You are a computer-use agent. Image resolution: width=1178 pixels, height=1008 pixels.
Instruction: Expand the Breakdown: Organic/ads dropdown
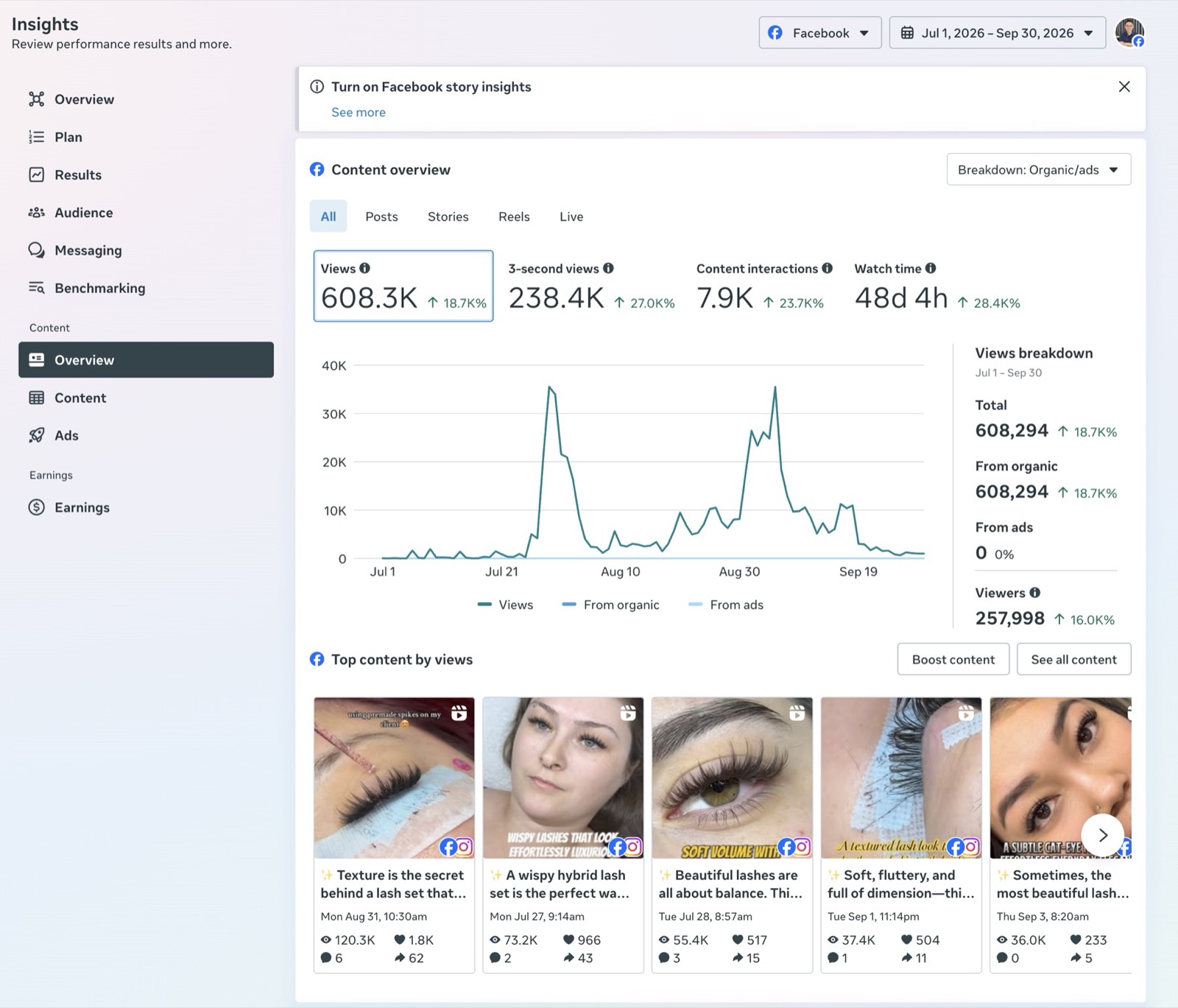[1039, 170]
